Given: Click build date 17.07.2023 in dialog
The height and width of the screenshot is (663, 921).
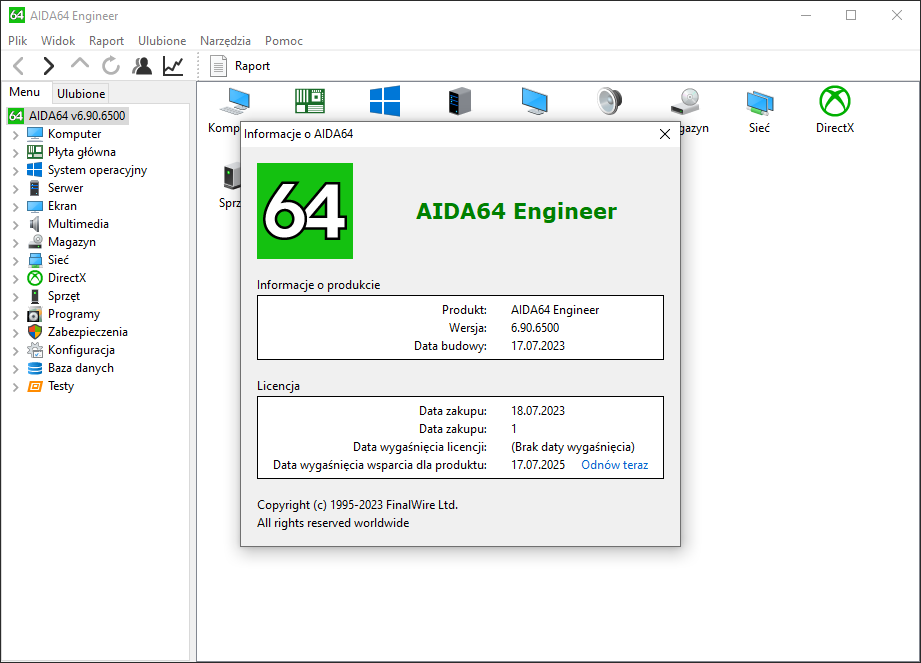Looking at the screenshot, I should 538,346.
